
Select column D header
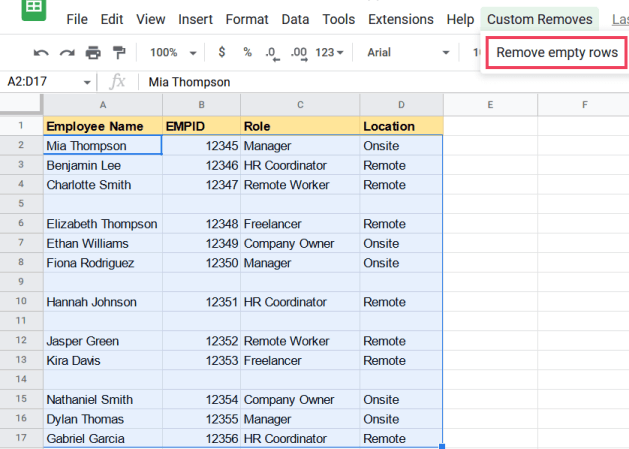coord(402,105)
